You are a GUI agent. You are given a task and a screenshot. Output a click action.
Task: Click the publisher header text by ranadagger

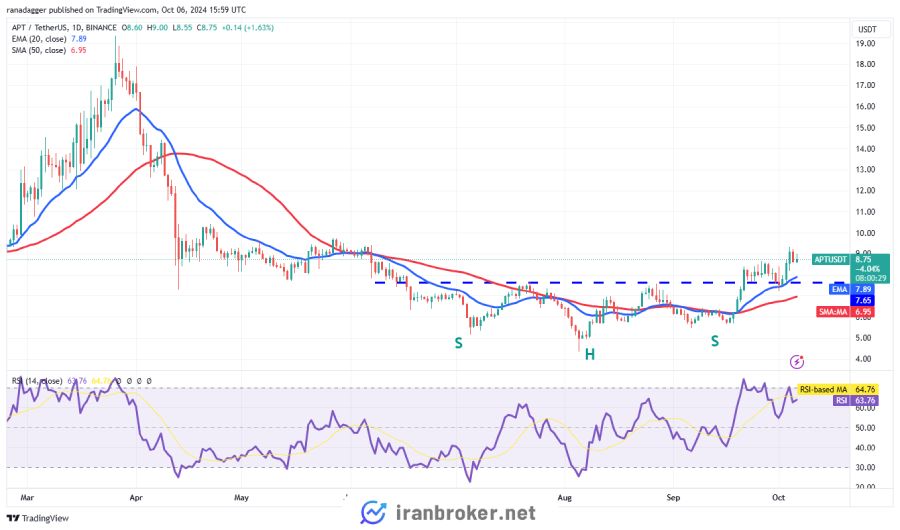click(x=126, y=10)
